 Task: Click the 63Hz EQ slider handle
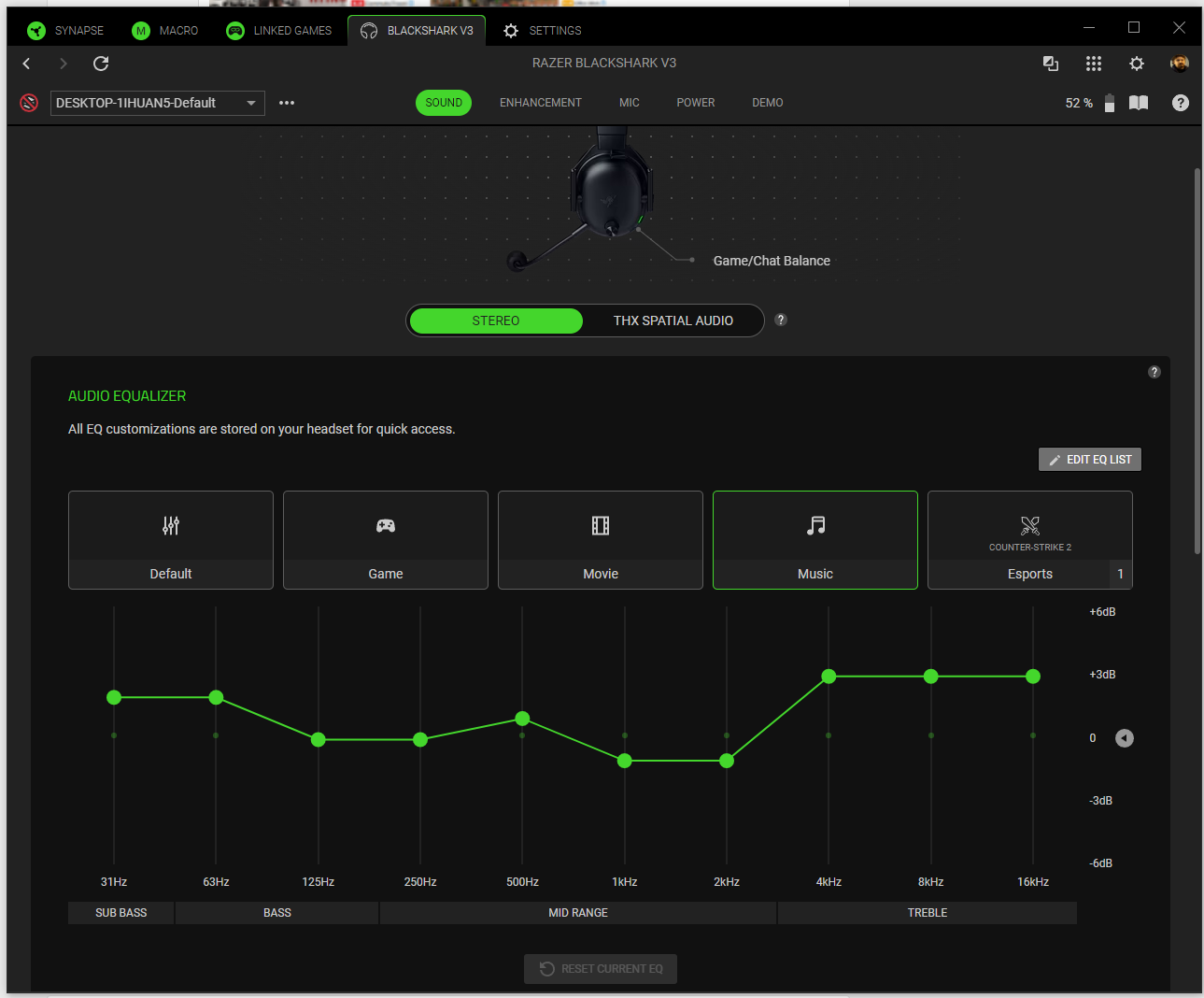click(216, 697)
